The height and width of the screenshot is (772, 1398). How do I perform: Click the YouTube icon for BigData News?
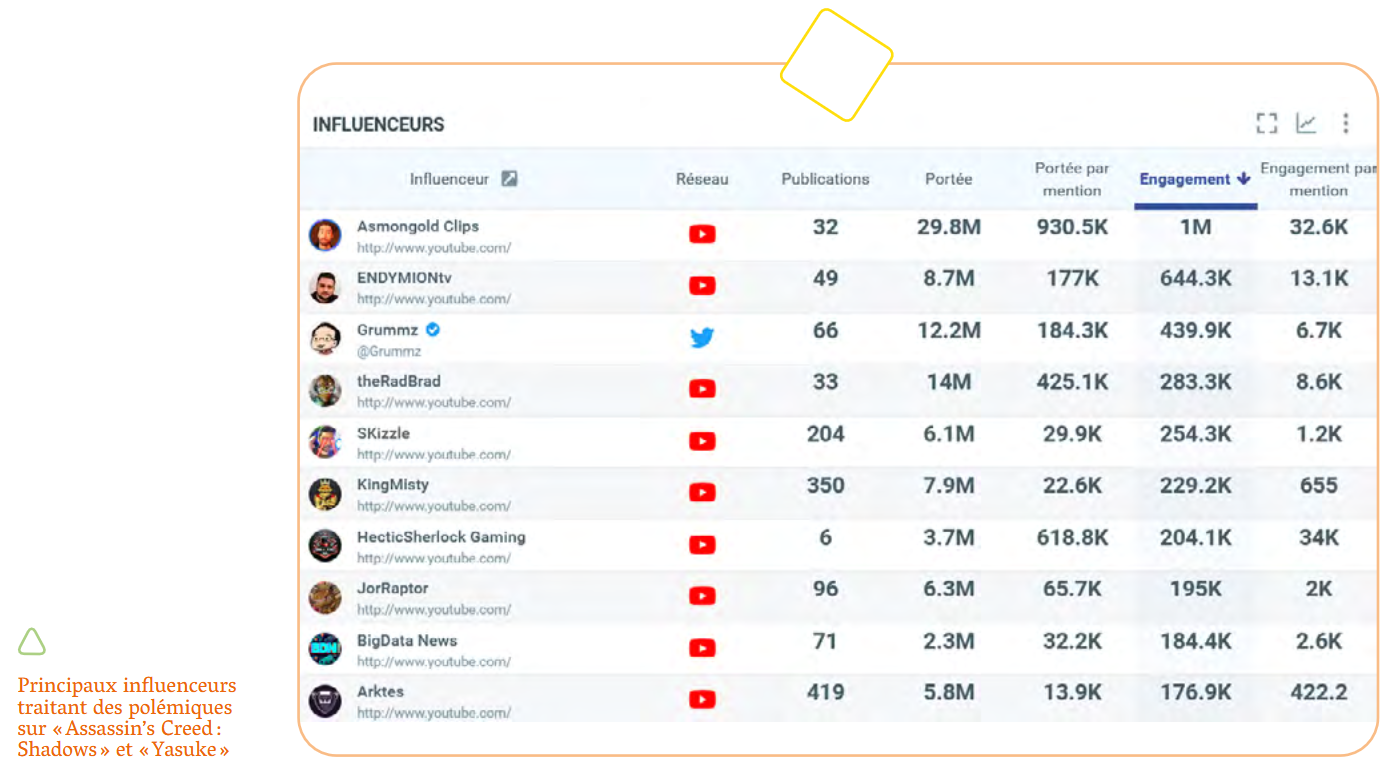702,648
